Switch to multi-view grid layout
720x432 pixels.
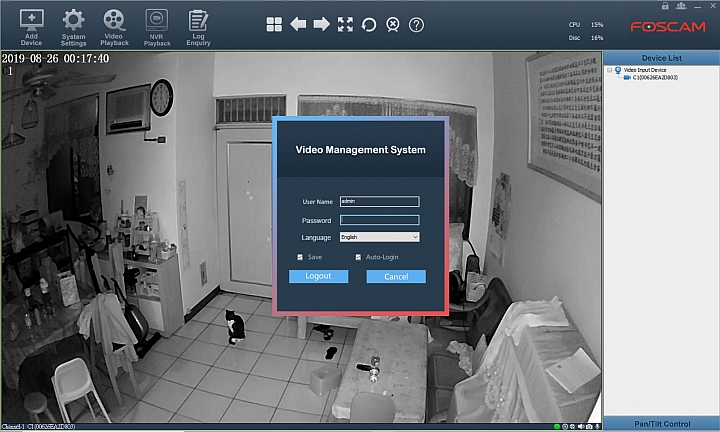click(x=274, y=24)
